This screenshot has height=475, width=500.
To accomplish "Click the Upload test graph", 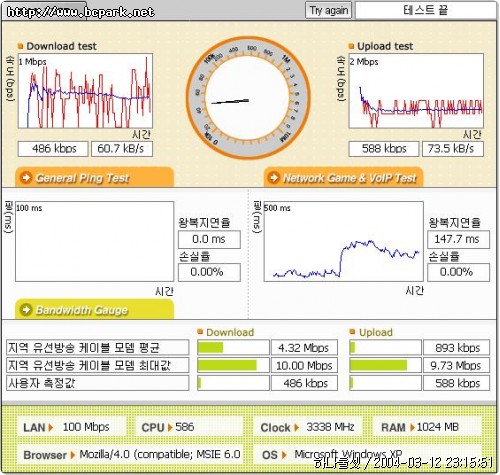I will click(416, 91).
